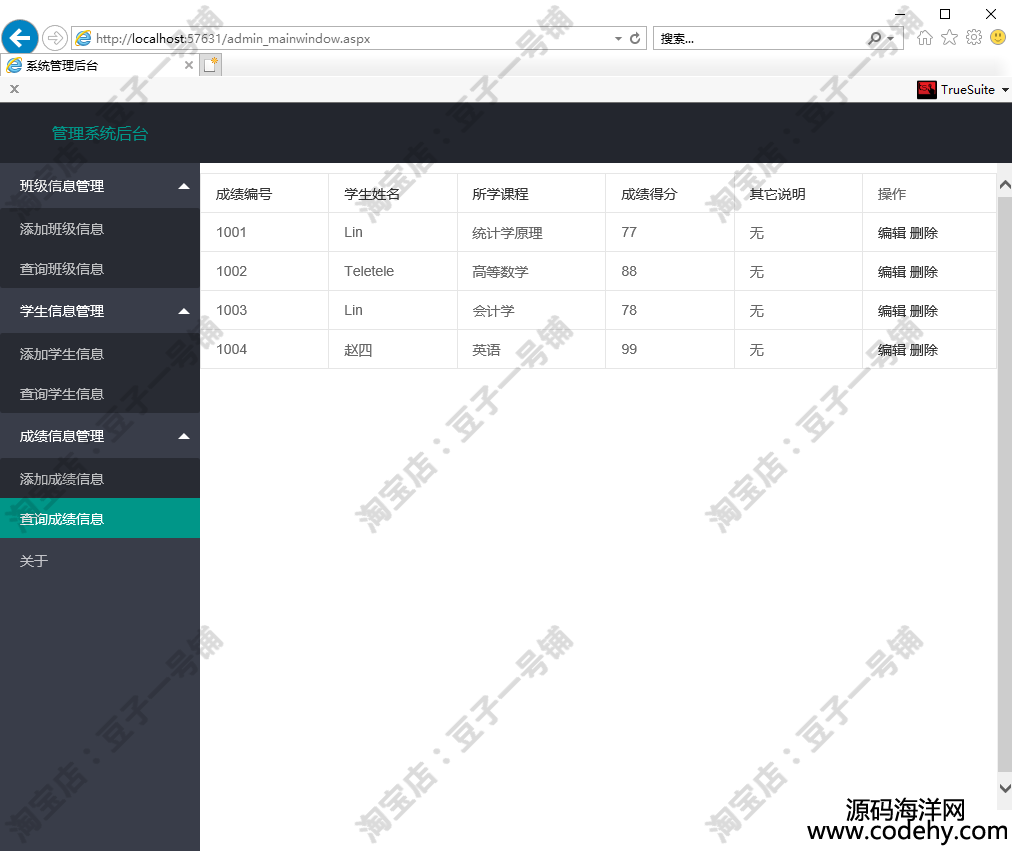Image resolution: width=1012 pixels, height=851 pixels.
Task: Delete grade record 1003
Action: 924,311
